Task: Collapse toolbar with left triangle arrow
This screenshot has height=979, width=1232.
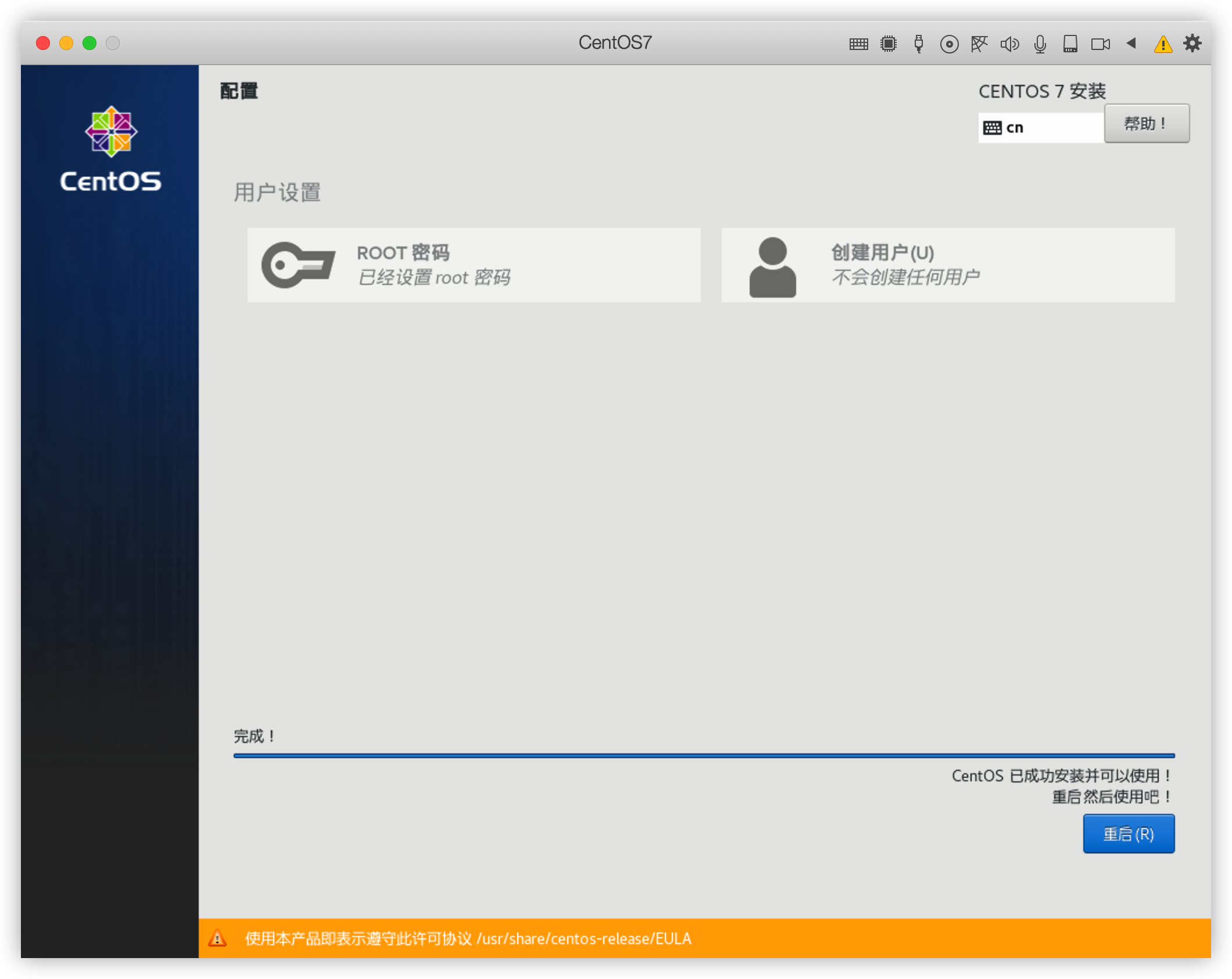Action: point(1131,43)
